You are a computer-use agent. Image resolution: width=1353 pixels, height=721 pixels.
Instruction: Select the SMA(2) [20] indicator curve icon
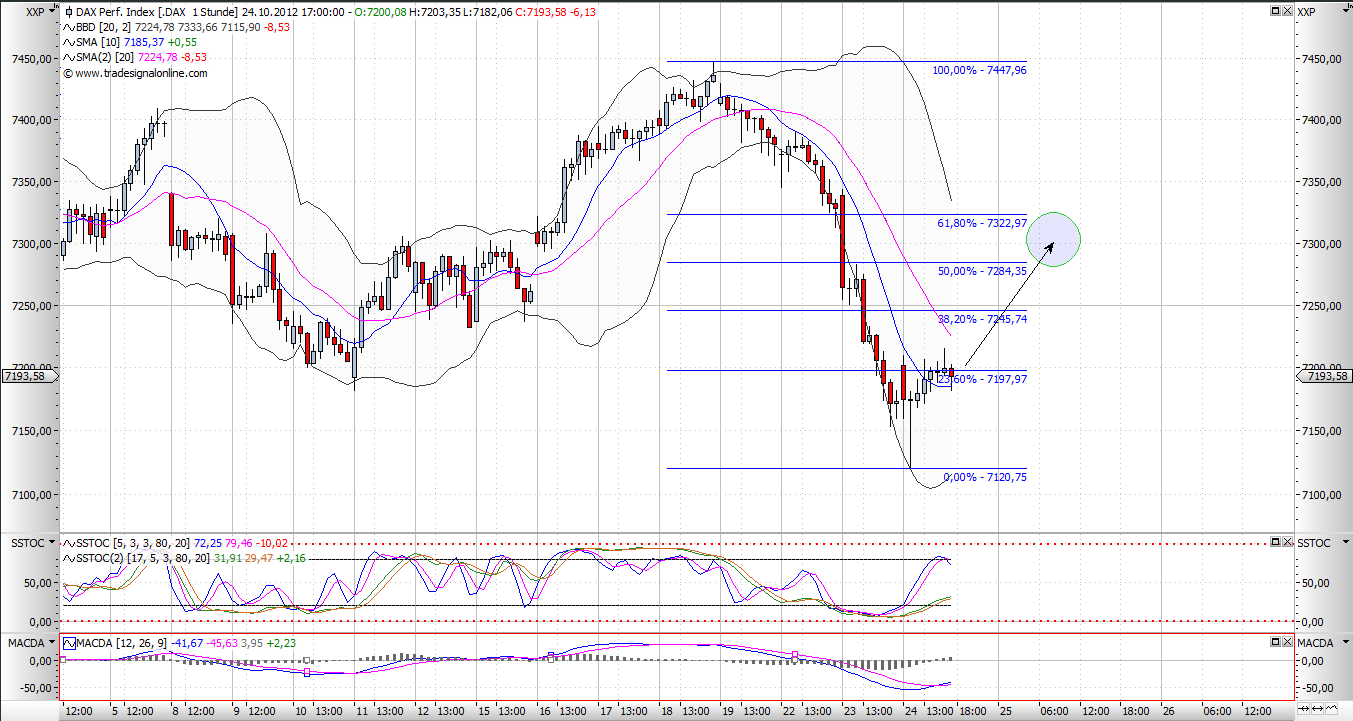69,57
